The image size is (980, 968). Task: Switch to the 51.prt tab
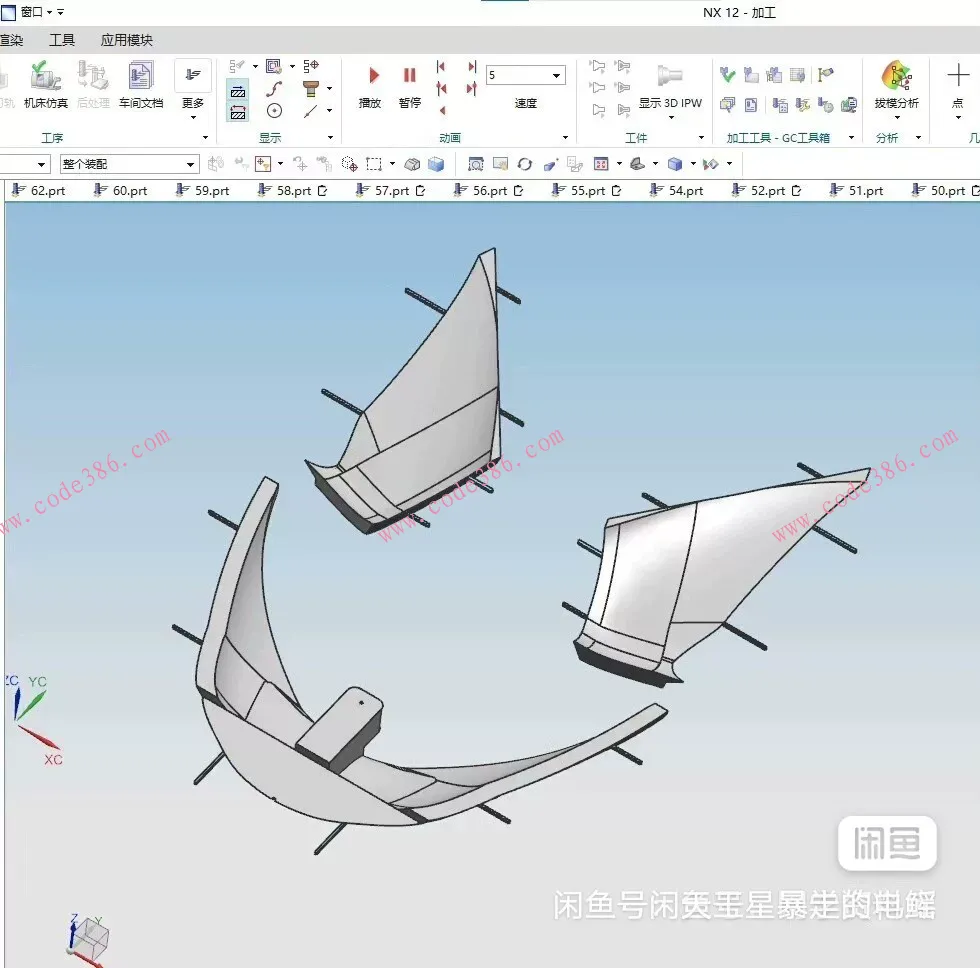point(856,191)
